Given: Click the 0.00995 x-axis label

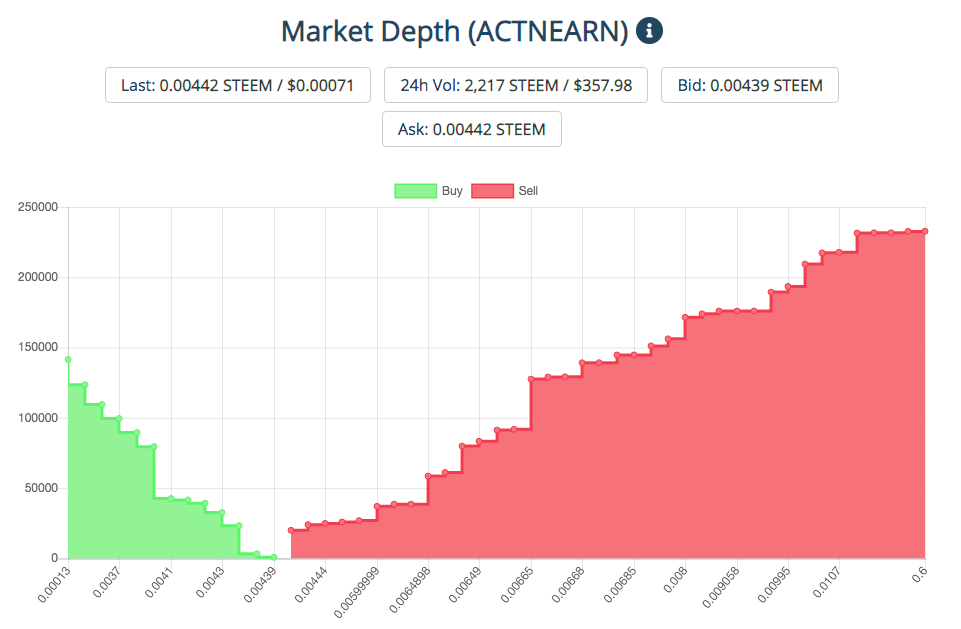Looking at the screenshot, I should [x=774, y=584].
